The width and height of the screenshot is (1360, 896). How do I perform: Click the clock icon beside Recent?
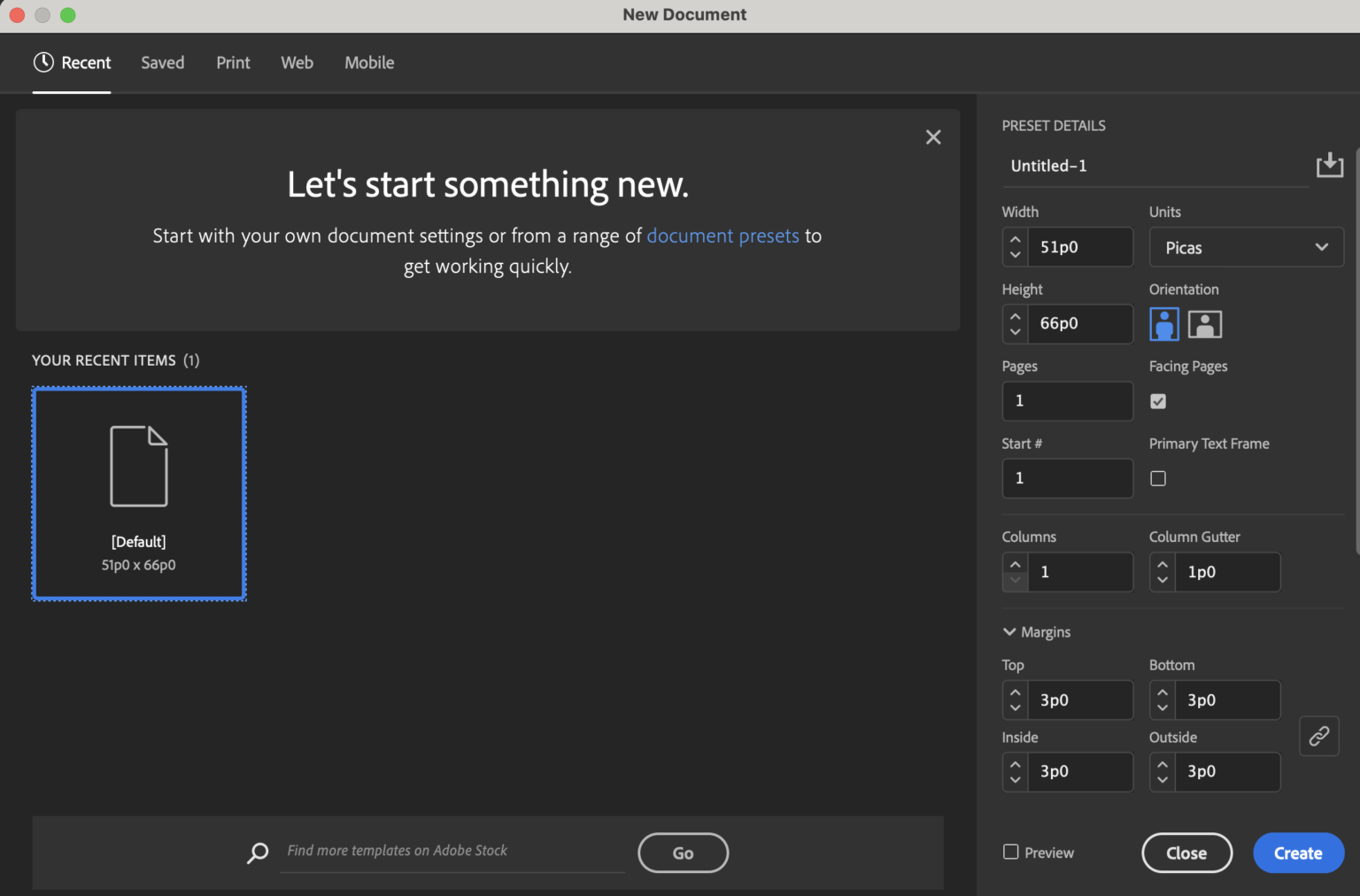[x=42, y=62]
